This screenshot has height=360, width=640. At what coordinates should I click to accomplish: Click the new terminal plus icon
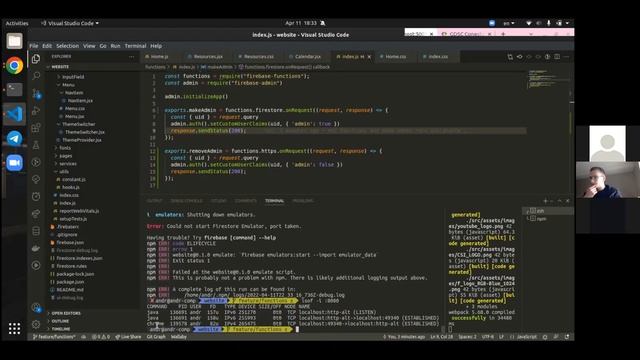point(545,201)
